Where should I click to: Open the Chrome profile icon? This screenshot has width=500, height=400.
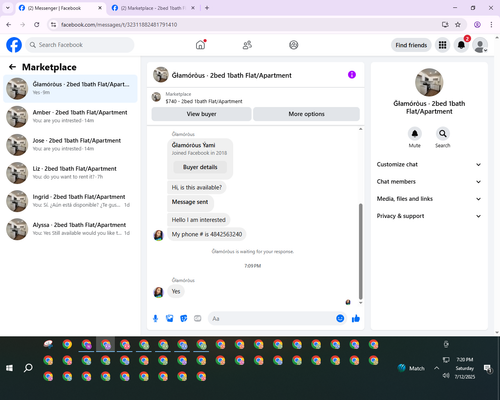477,25
